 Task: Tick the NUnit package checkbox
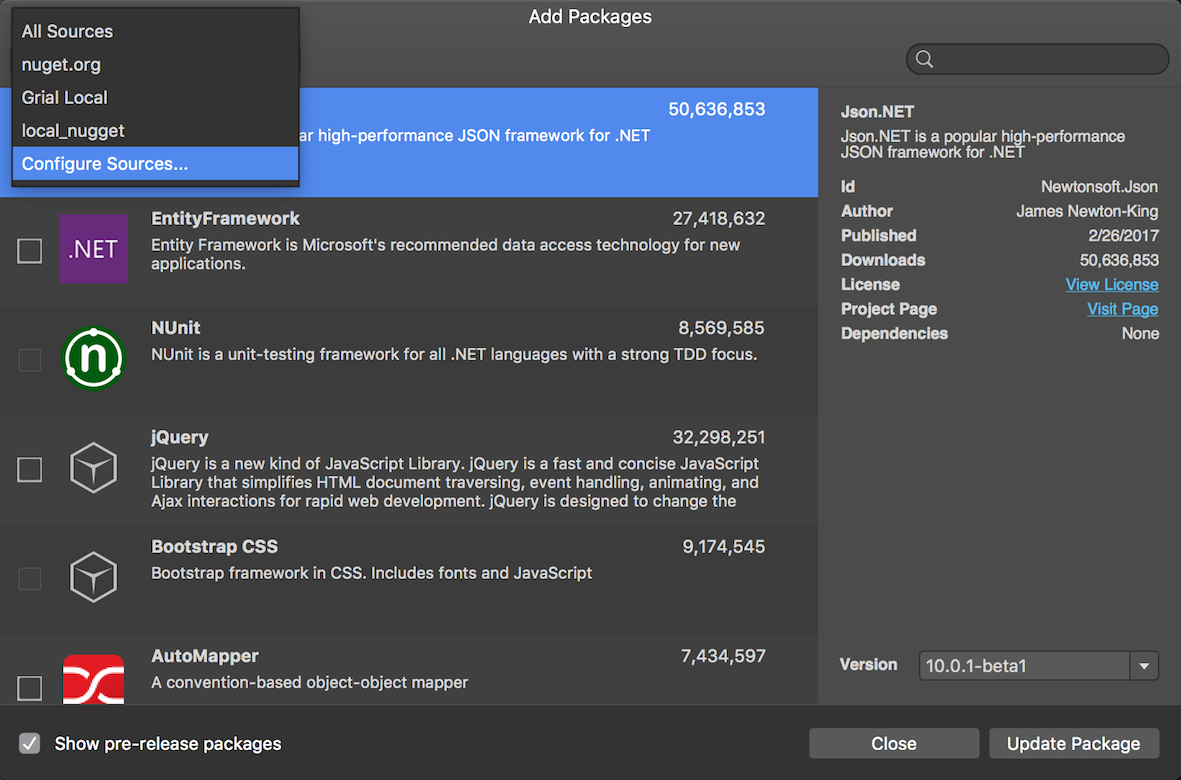pos(29,361)
